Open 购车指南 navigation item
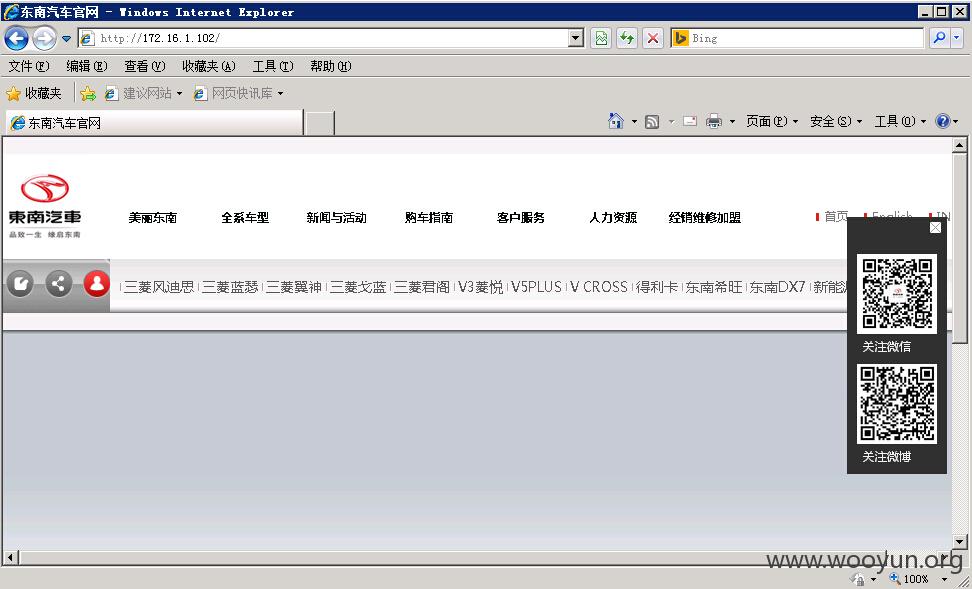The image size is (972, 589). click(429, 218)
